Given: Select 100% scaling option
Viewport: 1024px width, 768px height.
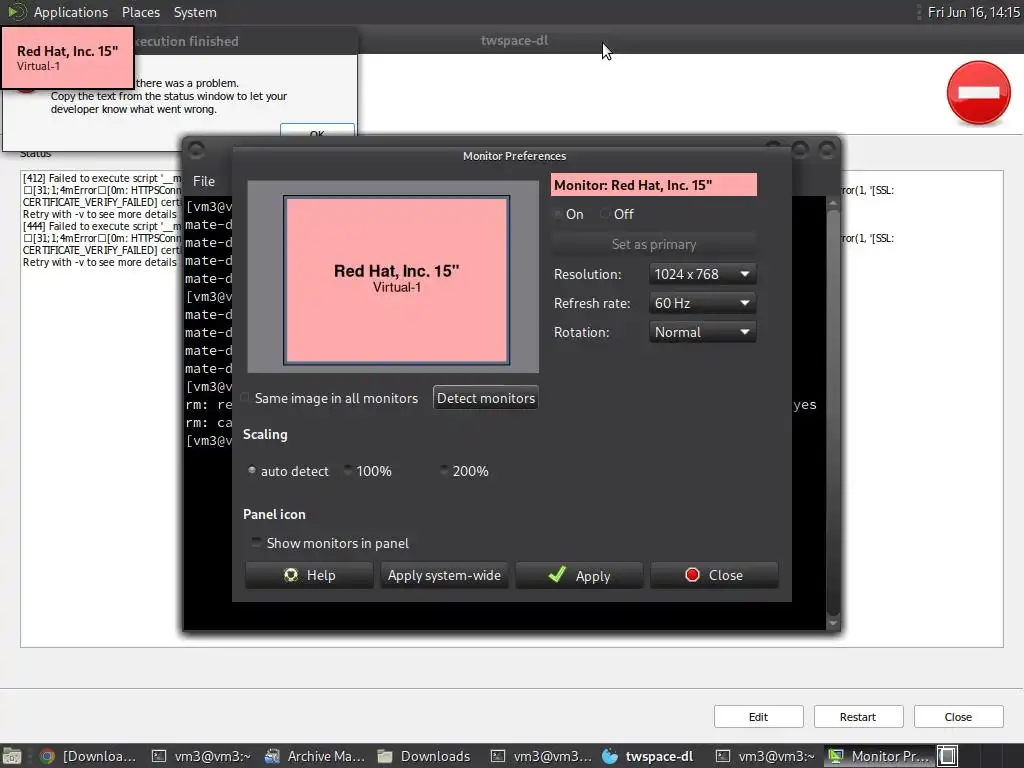Looking at the screenshot, I should point(347,471).
